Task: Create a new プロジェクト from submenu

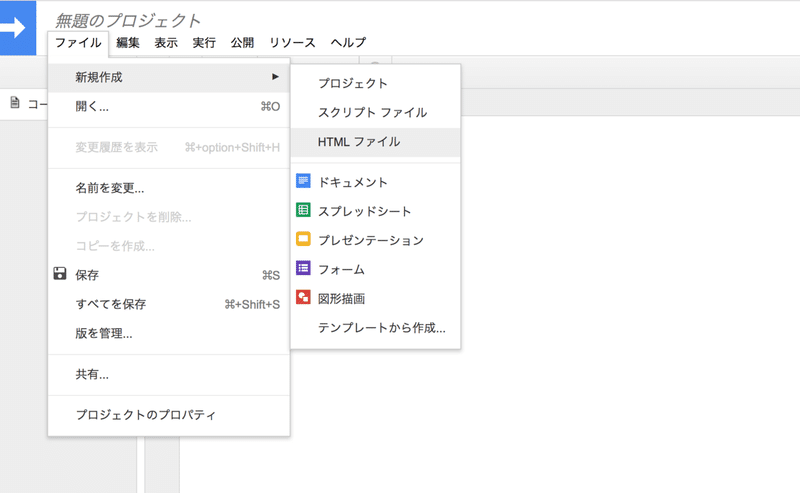Action: click(x=376, y=83)
